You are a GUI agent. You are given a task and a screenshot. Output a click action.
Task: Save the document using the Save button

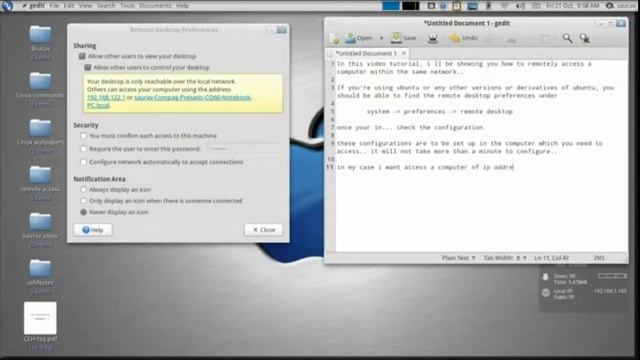404,38
